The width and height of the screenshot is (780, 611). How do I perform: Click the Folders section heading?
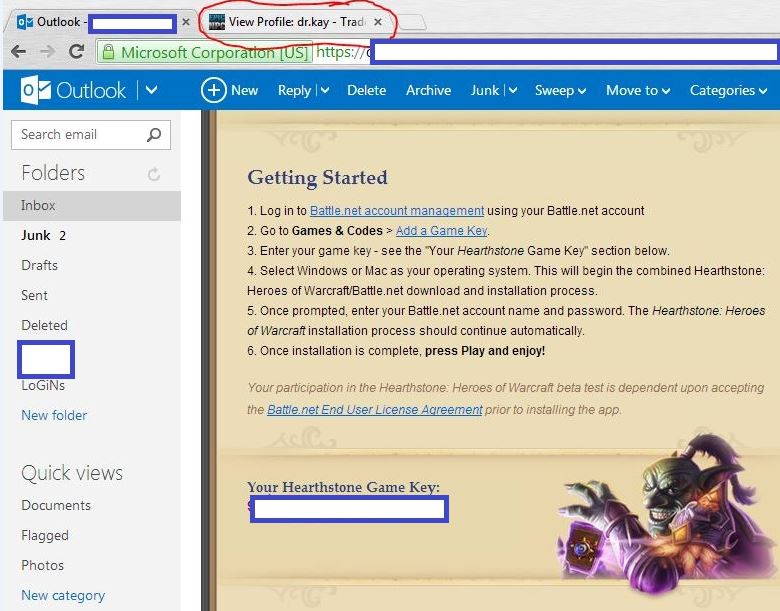click(x=53, y=173)
